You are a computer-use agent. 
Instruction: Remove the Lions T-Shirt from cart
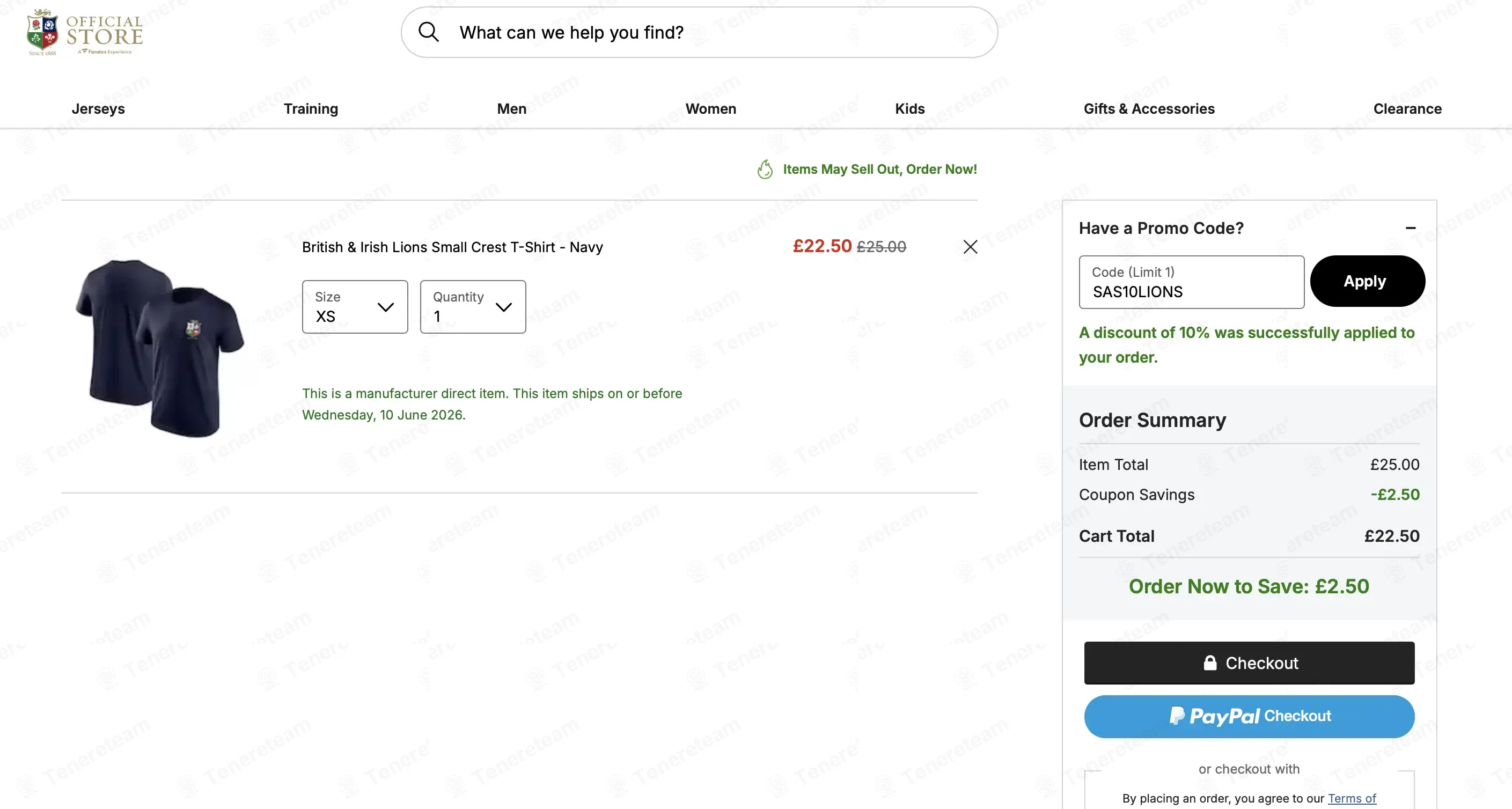[970, 247]
